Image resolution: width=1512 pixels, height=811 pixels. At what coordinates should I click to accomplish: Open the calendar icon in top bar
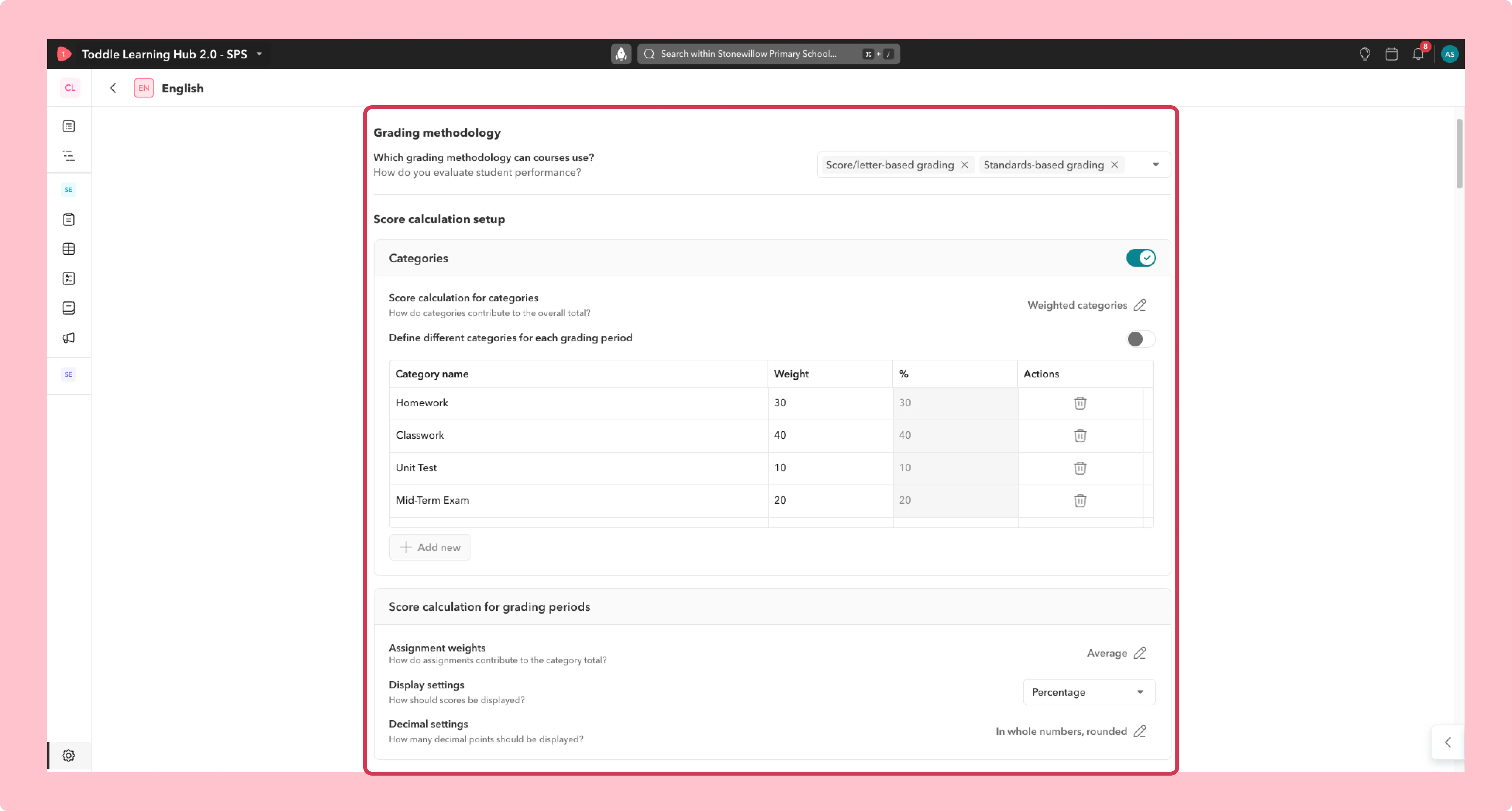1391,54
